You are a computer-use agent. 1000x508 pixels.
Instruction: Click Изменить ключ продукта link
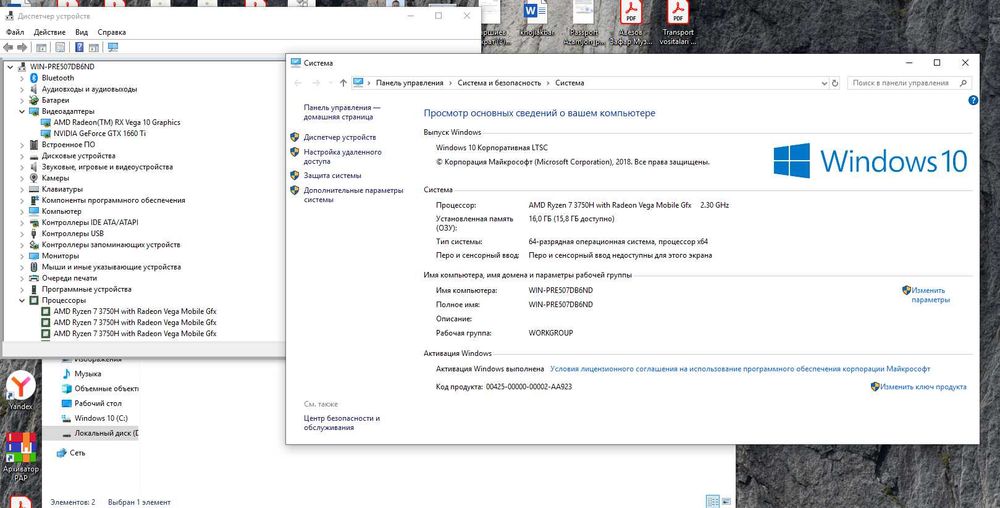[x=923, y=387]
